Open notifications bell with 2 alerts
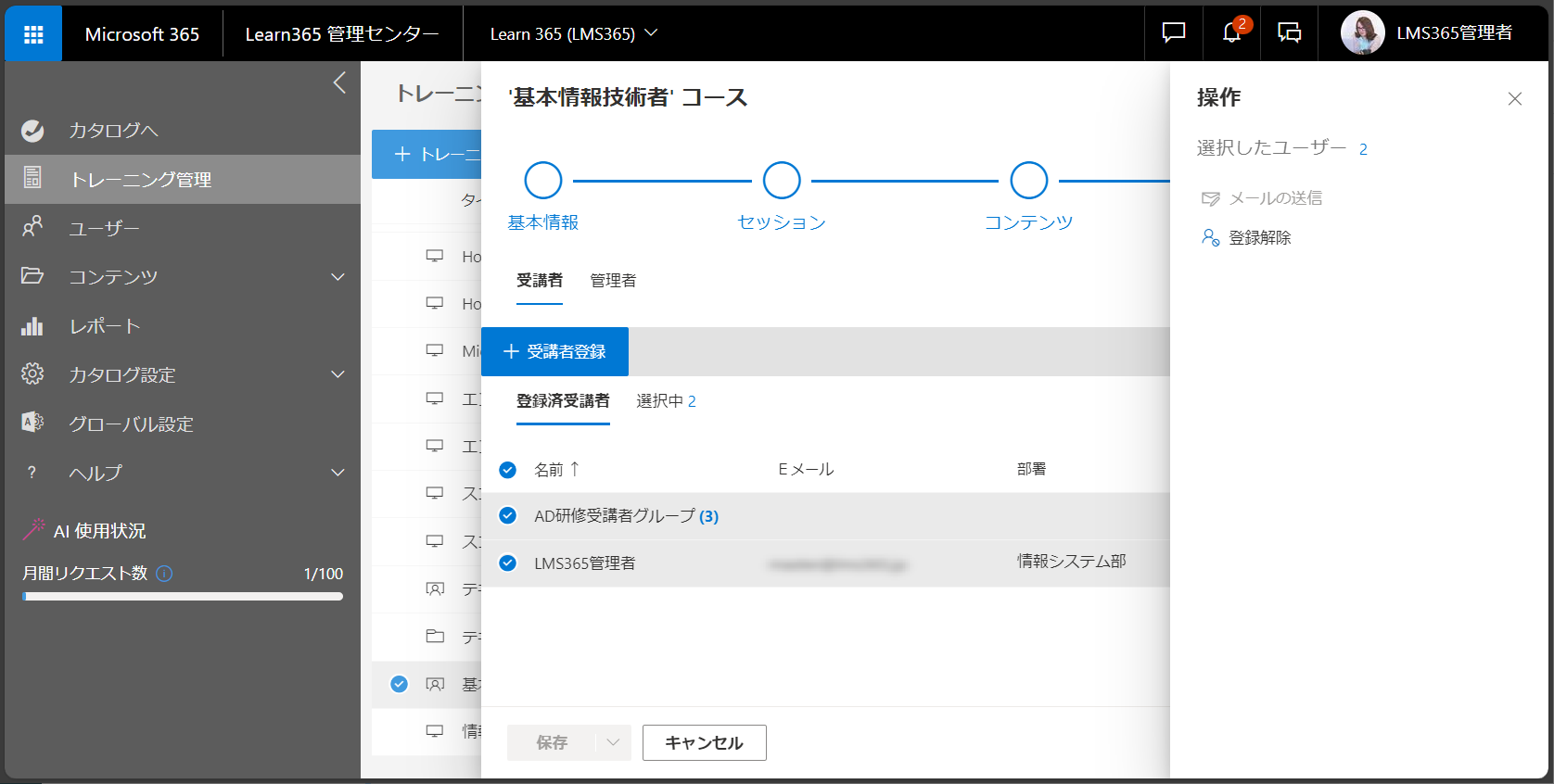This screenshot has height=784, width=1554. [1232, 32]
